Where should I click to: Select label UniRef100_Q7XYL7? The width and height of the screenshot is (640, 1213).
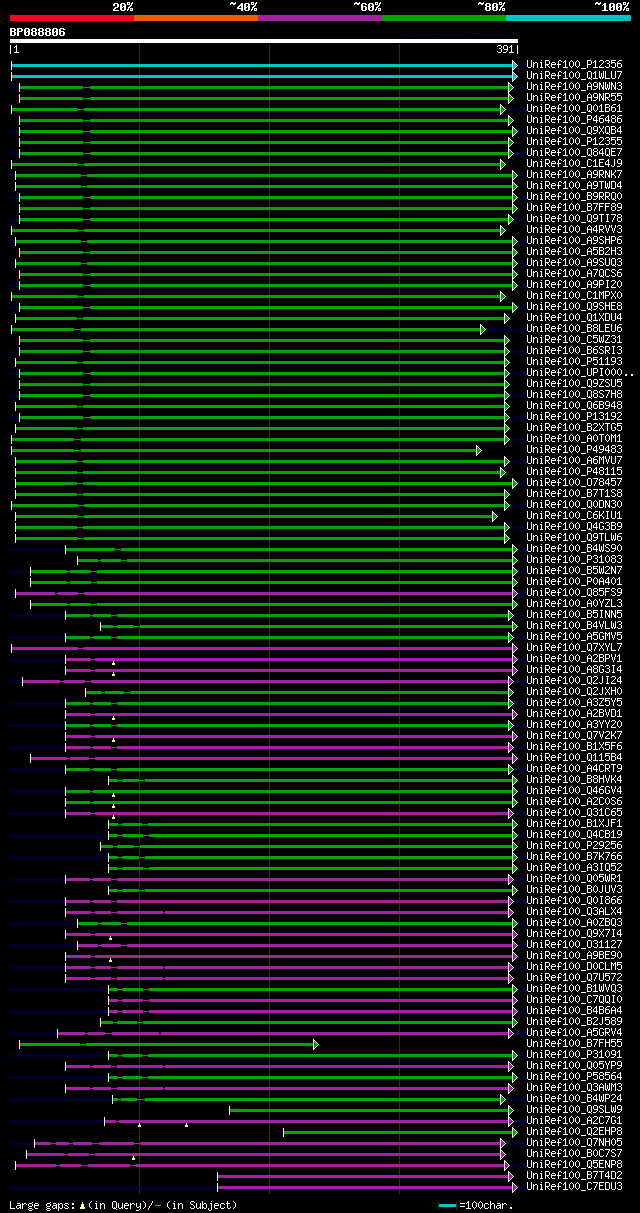(x=574, y=647)
